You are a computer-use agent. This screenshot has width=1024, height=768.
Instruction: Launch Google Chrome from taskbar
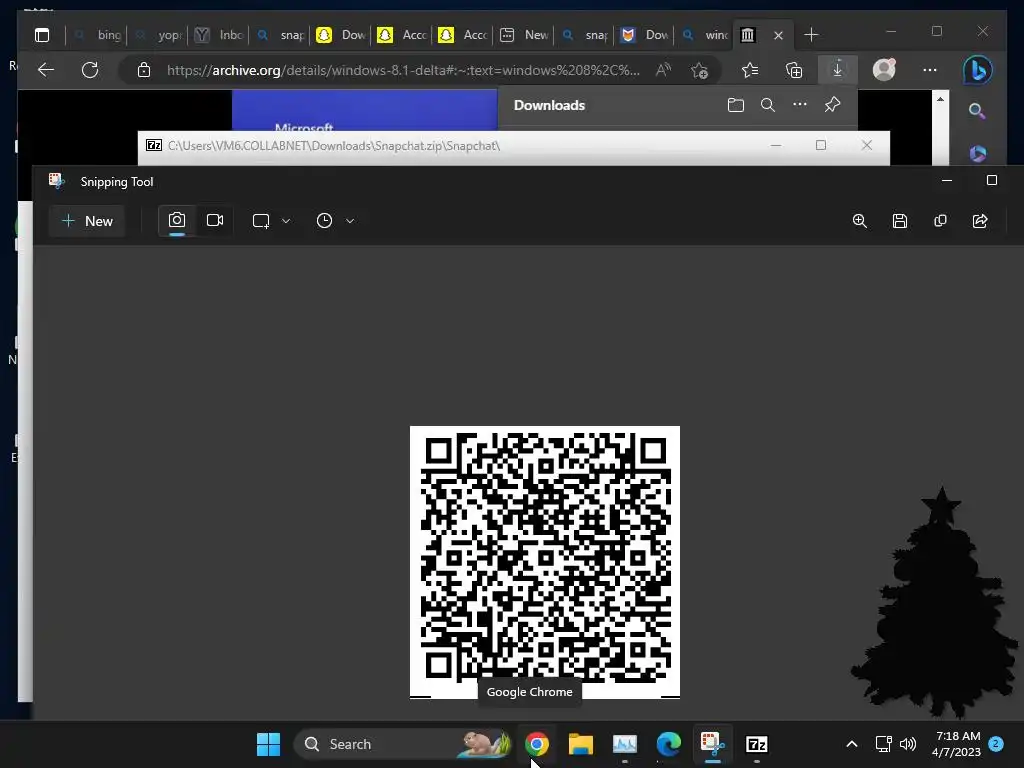(x=537, y=744)
